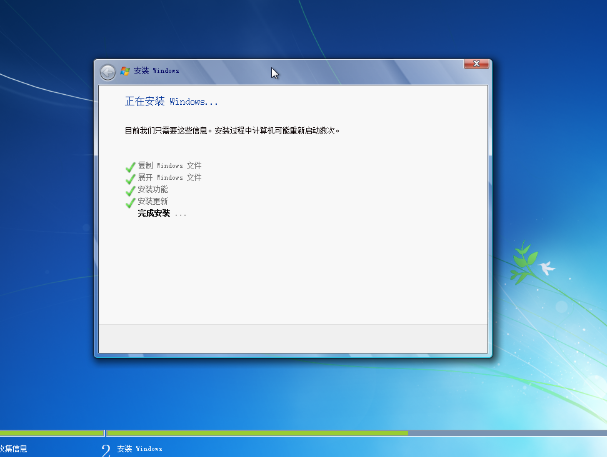The height and width of the screenshot is (457, 607).
Task: Click the 收集信息 stage label at bottom
Action: (14, 450)
